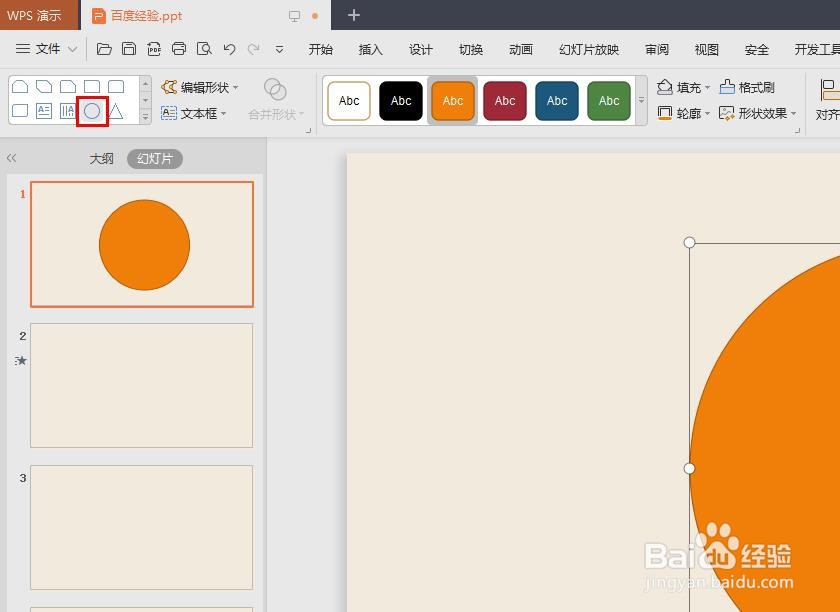Viewport: 840px width, 612px height.
Task: Open the 文件 (File) menu
Action: tap(46, 49)
